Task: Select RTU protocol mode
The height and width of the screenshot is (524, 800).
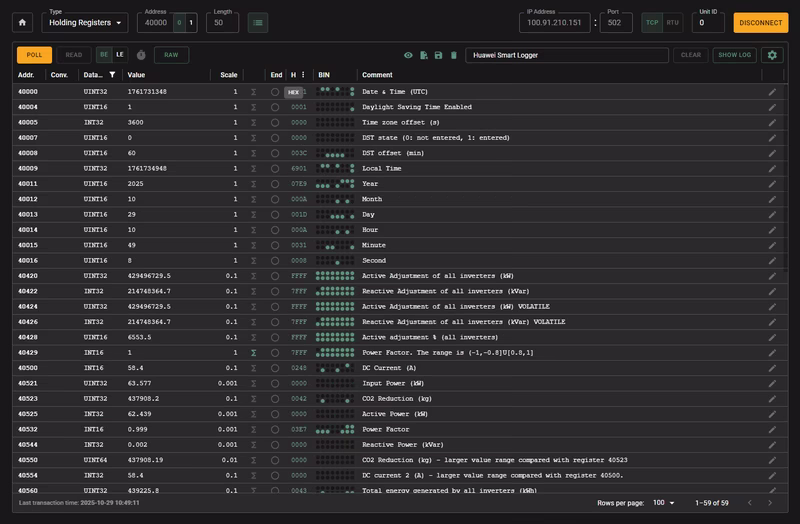Action: [673, 22]
